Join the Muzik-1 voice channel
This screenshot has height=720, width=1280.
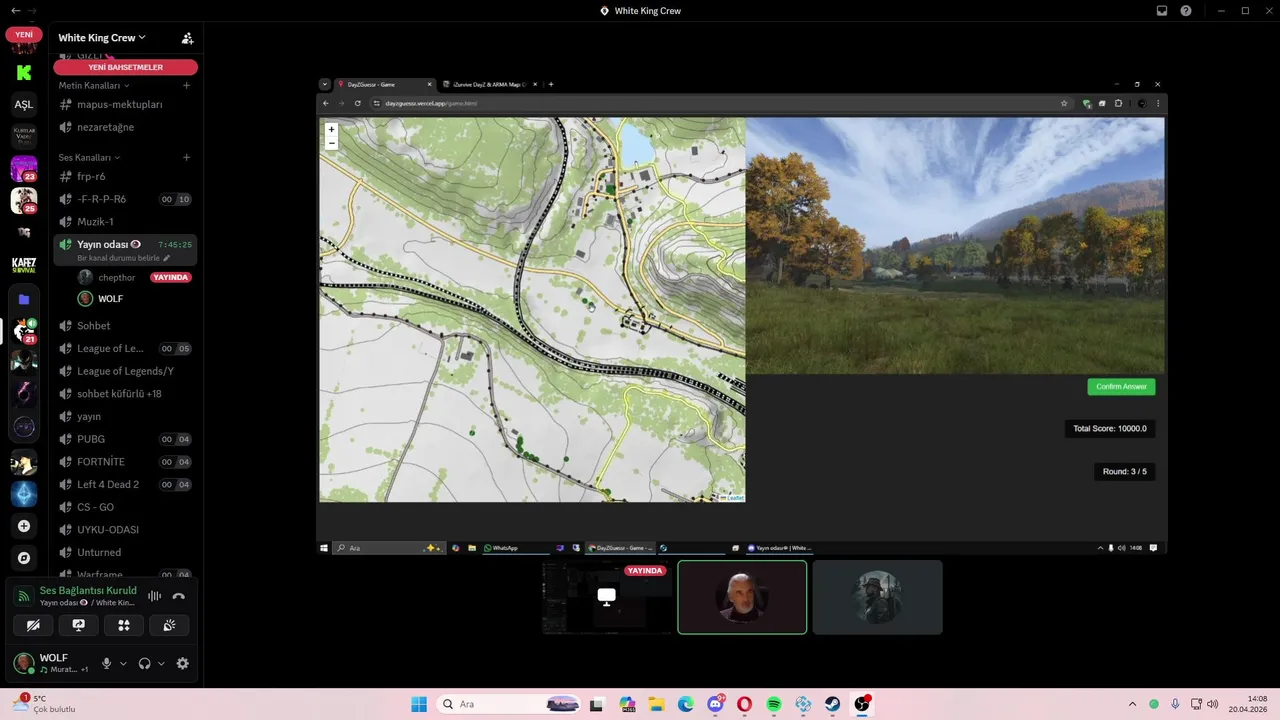(125, 221)
